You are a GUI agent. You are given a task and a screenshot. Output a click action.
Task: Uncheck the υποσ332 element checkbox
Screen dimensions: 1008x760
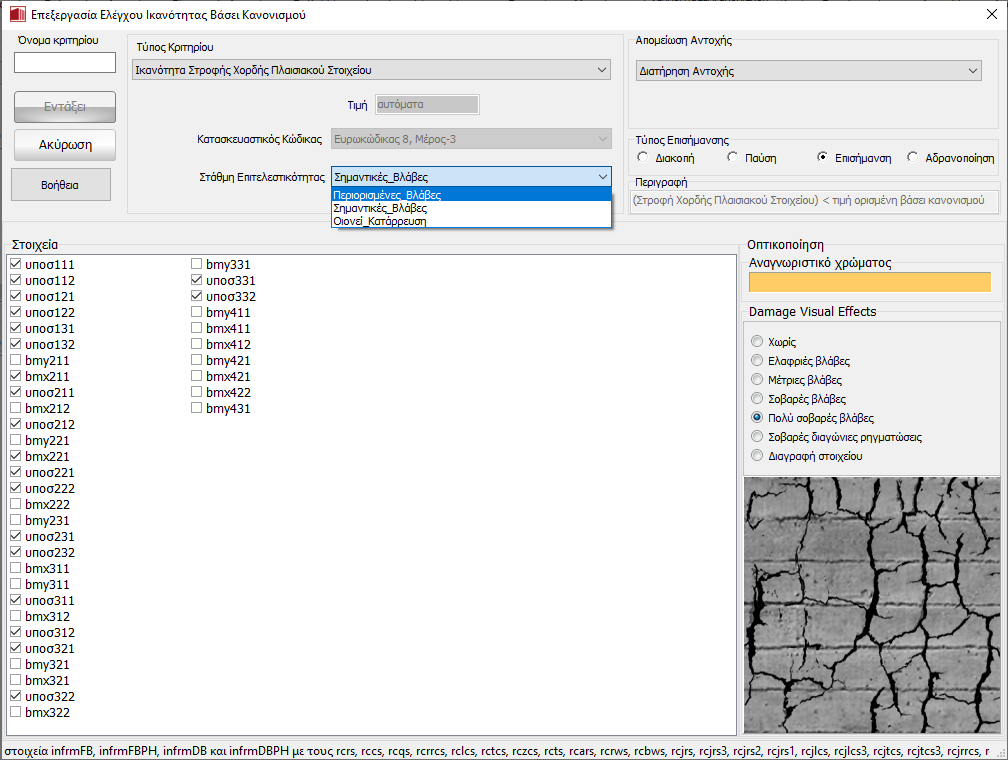197,297
